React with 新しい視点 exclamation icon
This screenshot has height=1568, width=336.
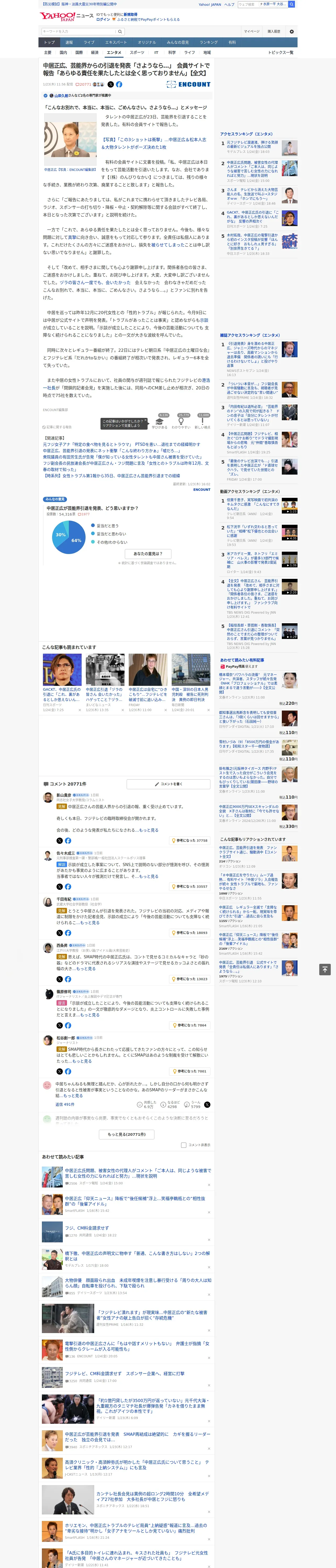(203, 421)
